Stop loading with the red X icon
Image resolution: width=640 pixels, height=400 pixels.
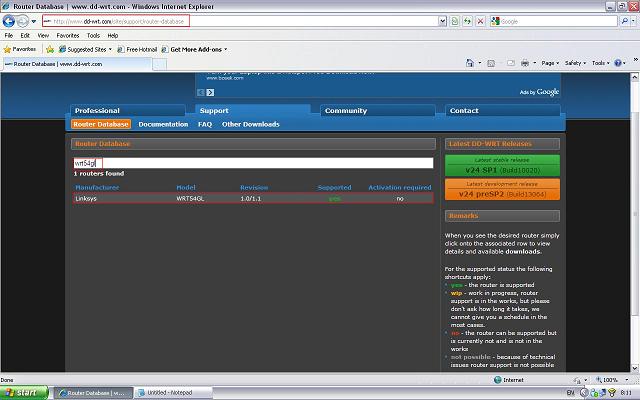480,21
